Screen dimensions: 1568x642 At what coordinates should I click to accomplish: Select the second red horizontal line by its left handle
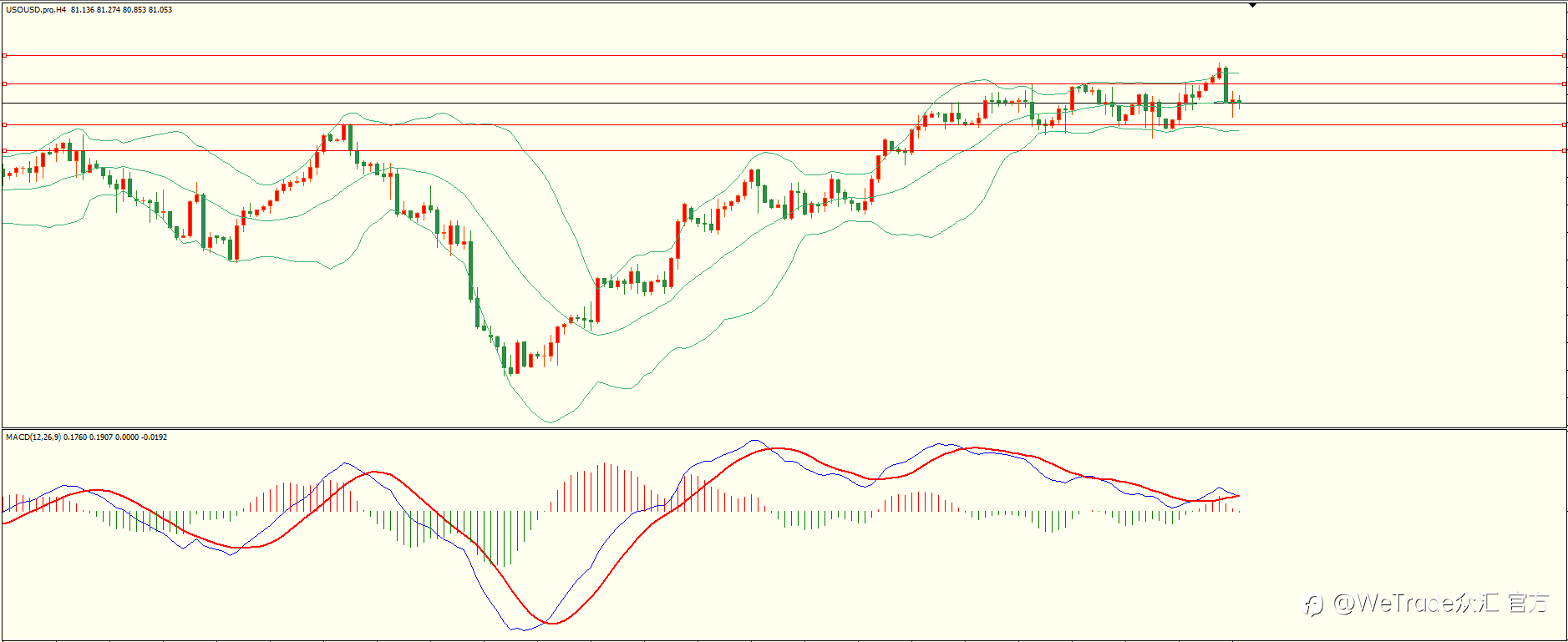(4, 84)
